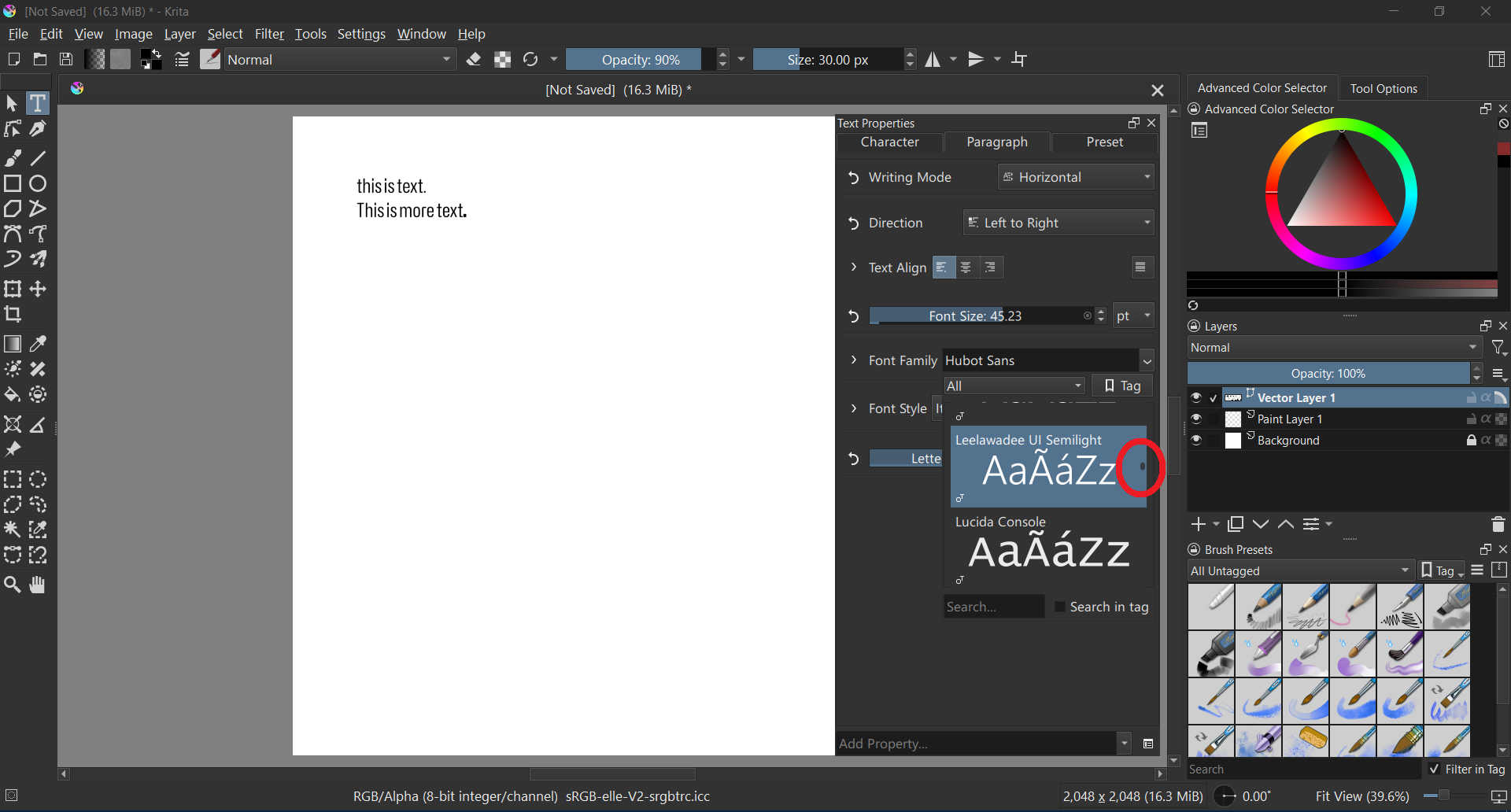
Task: Select the Gradient tool
Action: pos(13,344)
